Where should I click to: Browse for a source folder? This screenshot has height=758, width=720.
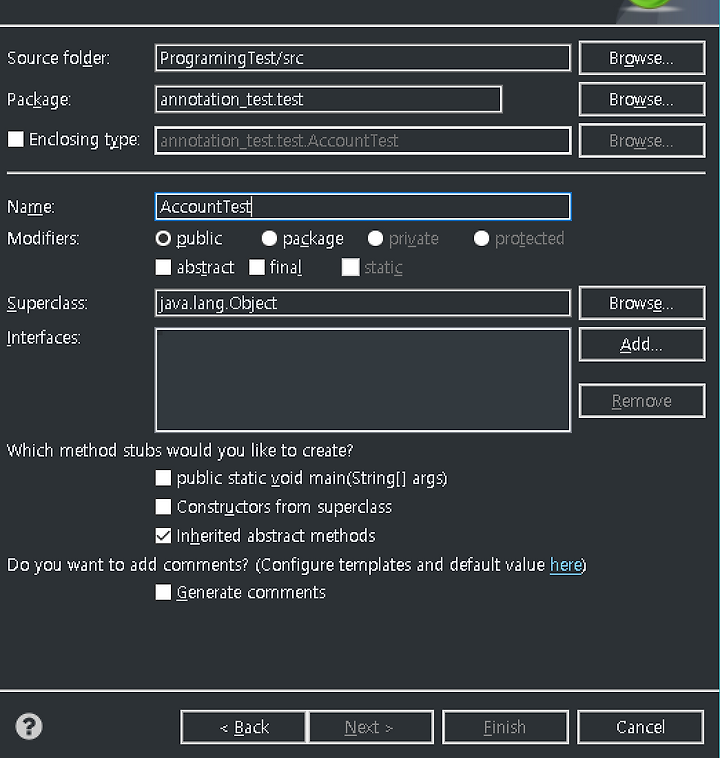click(642, 58)
